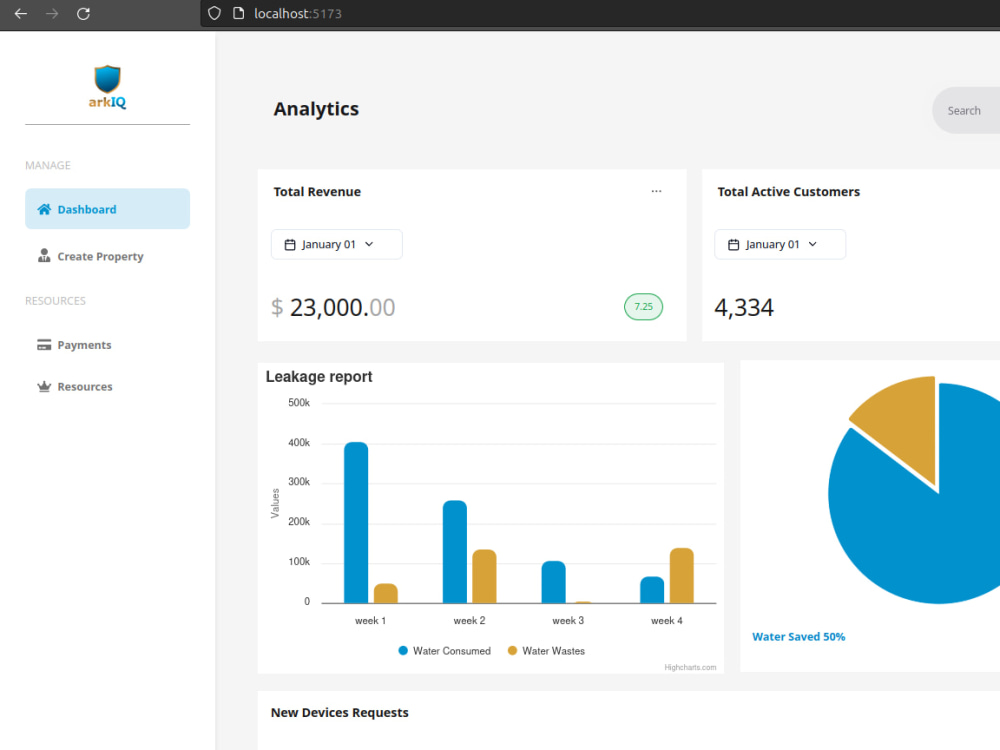The height and width of the screenshot is (750, 1000).
Task: Click the Water Saved 50% label
Action: click(x=798, y=636)
